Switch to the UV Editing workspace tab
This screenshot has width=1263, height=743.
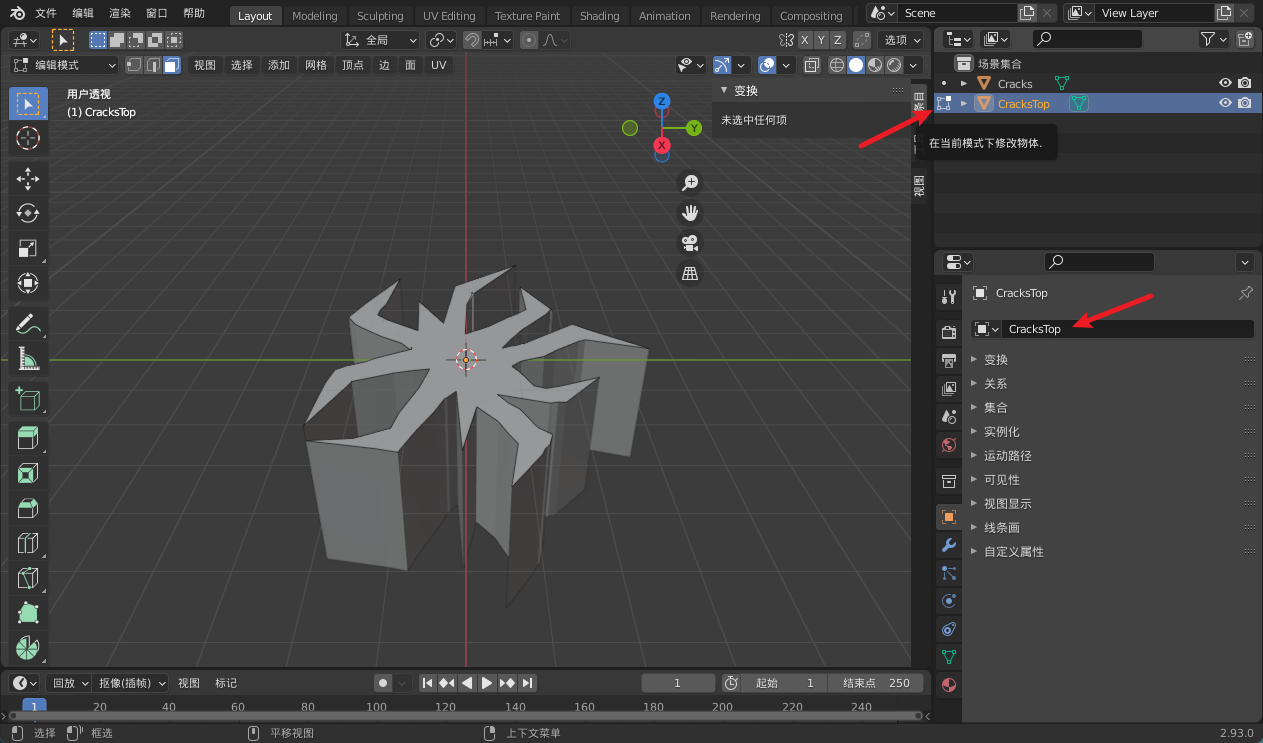point(449,16)
